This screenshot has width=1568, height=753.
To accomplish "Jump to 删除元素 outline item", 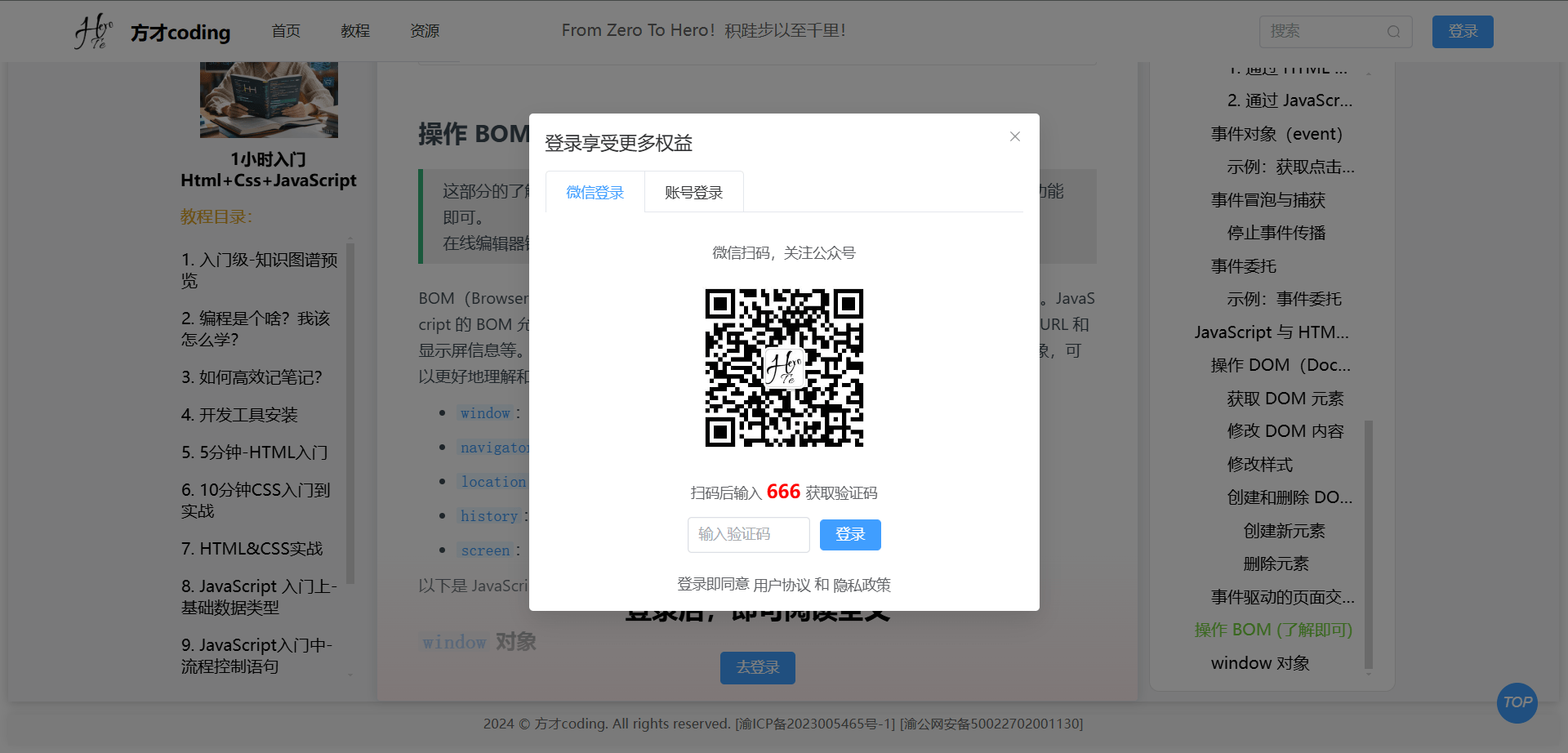I will [x=1276, y=564].
